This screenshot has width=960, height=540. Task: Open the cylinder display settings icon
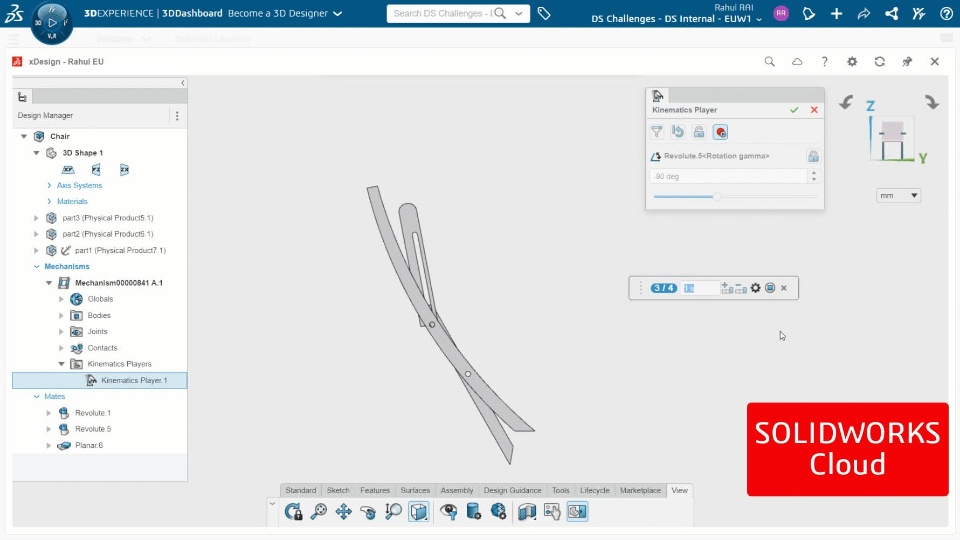[473, 511]
